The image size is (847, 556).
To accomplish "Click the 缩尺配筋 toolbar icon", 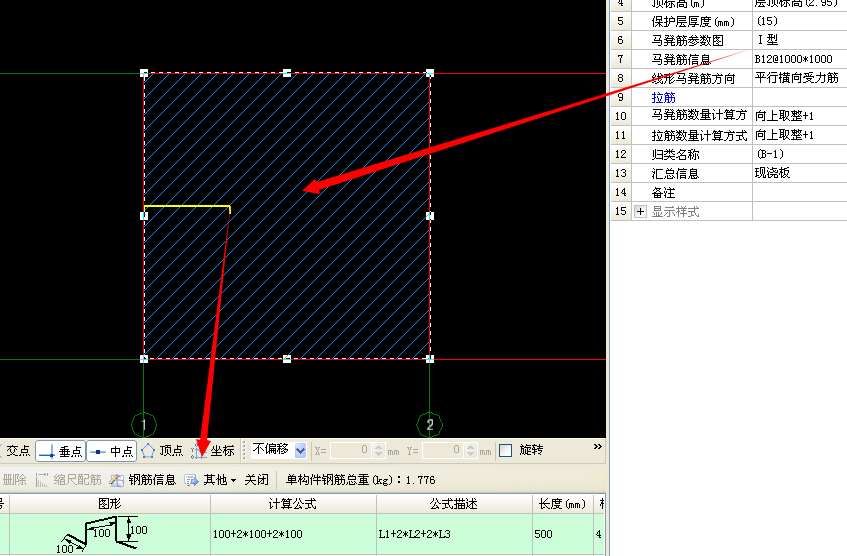I will [42, 480].
